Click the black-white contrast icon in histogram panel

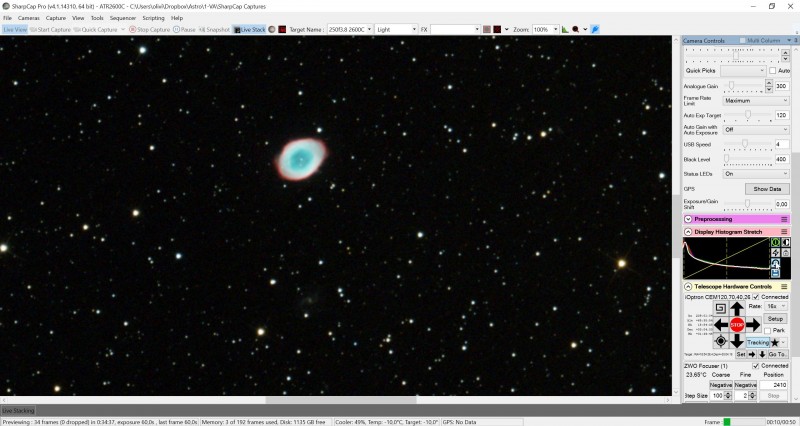click(786, 242)
